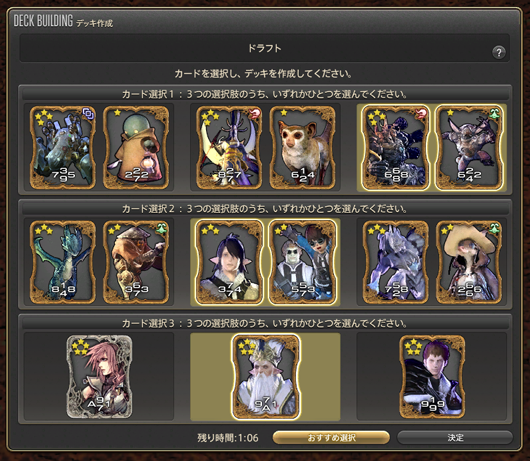Viewport: 530px width, 461px height.
Task: Click the カード選択1 section header
Action: (265, 94)
